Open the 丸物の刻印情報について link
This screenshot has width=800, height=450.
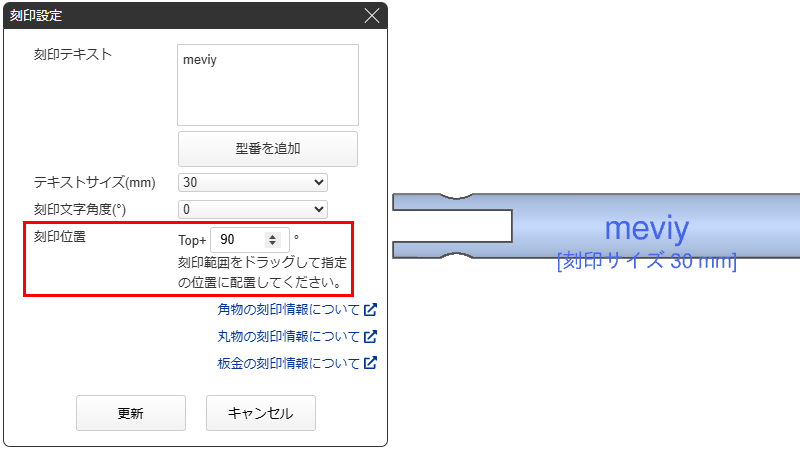(288, 337)
